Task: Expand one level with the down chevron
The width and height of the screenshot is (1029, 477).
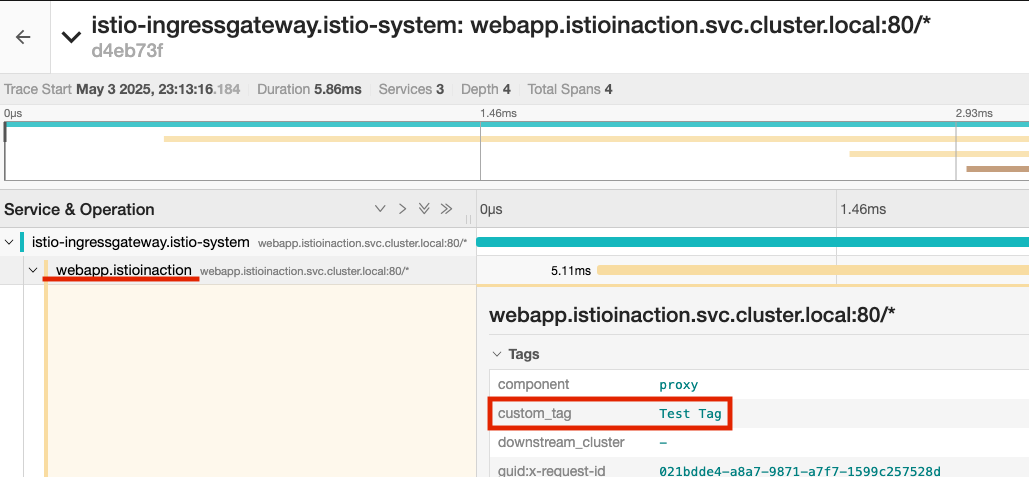Action: [x=380, y=209]
